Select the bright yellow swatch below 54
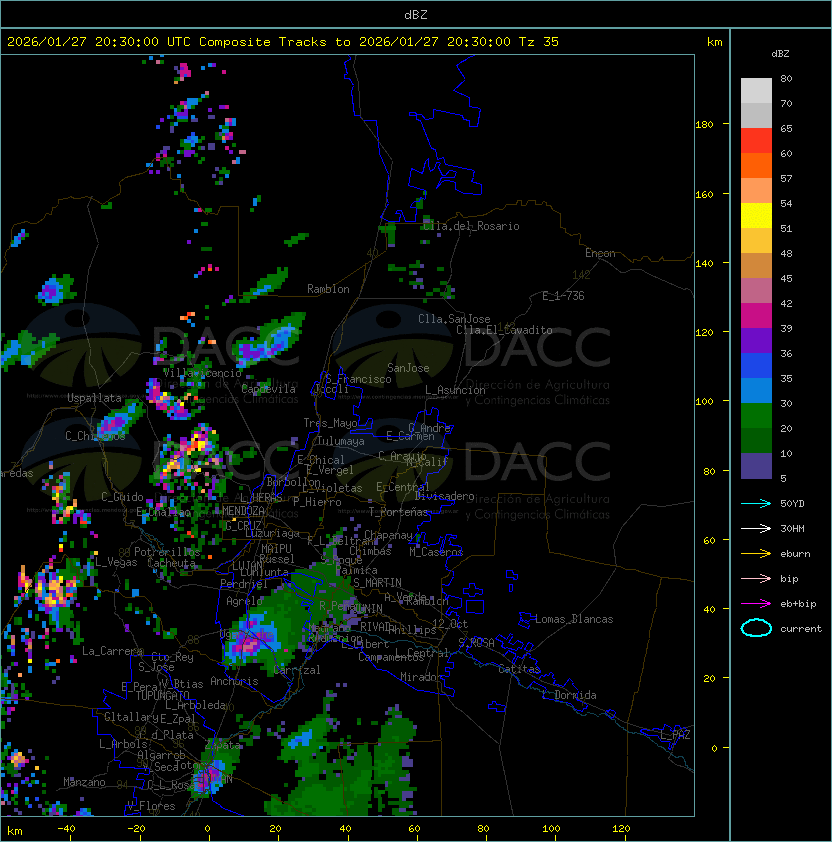 point(756,216)
